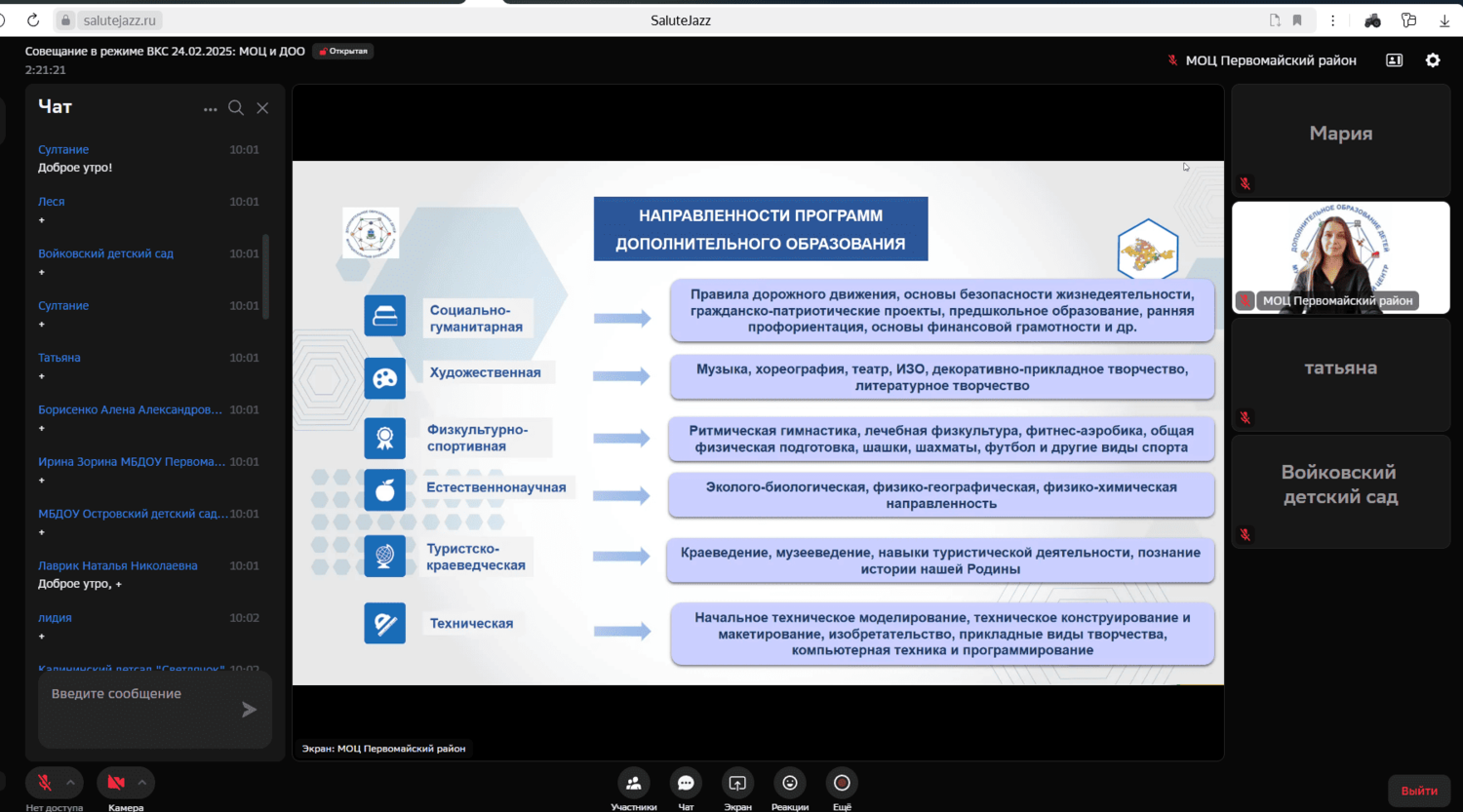Screen dimensions: 1463x812
Task: Send the chat message with arrow button
Action: (250, 710)
